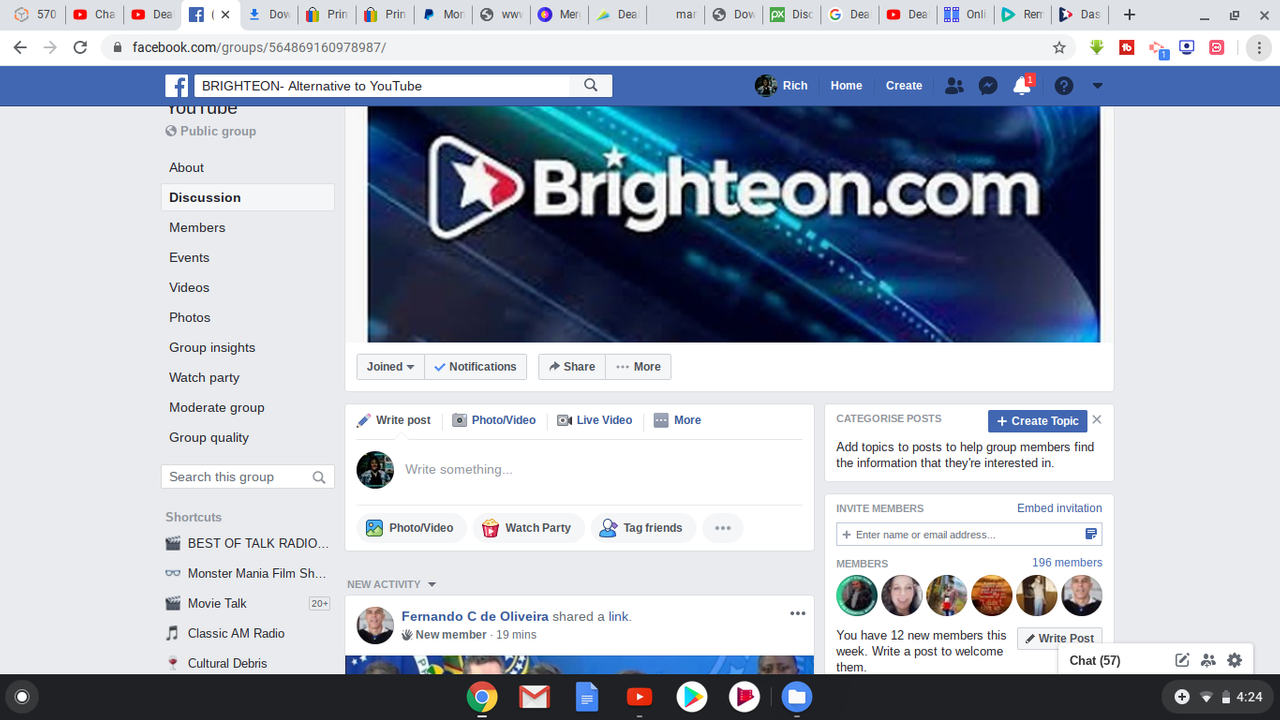Open Facebook Messenger icon in header
This screenshot has height=720, width=1280.
click(987, 86)
